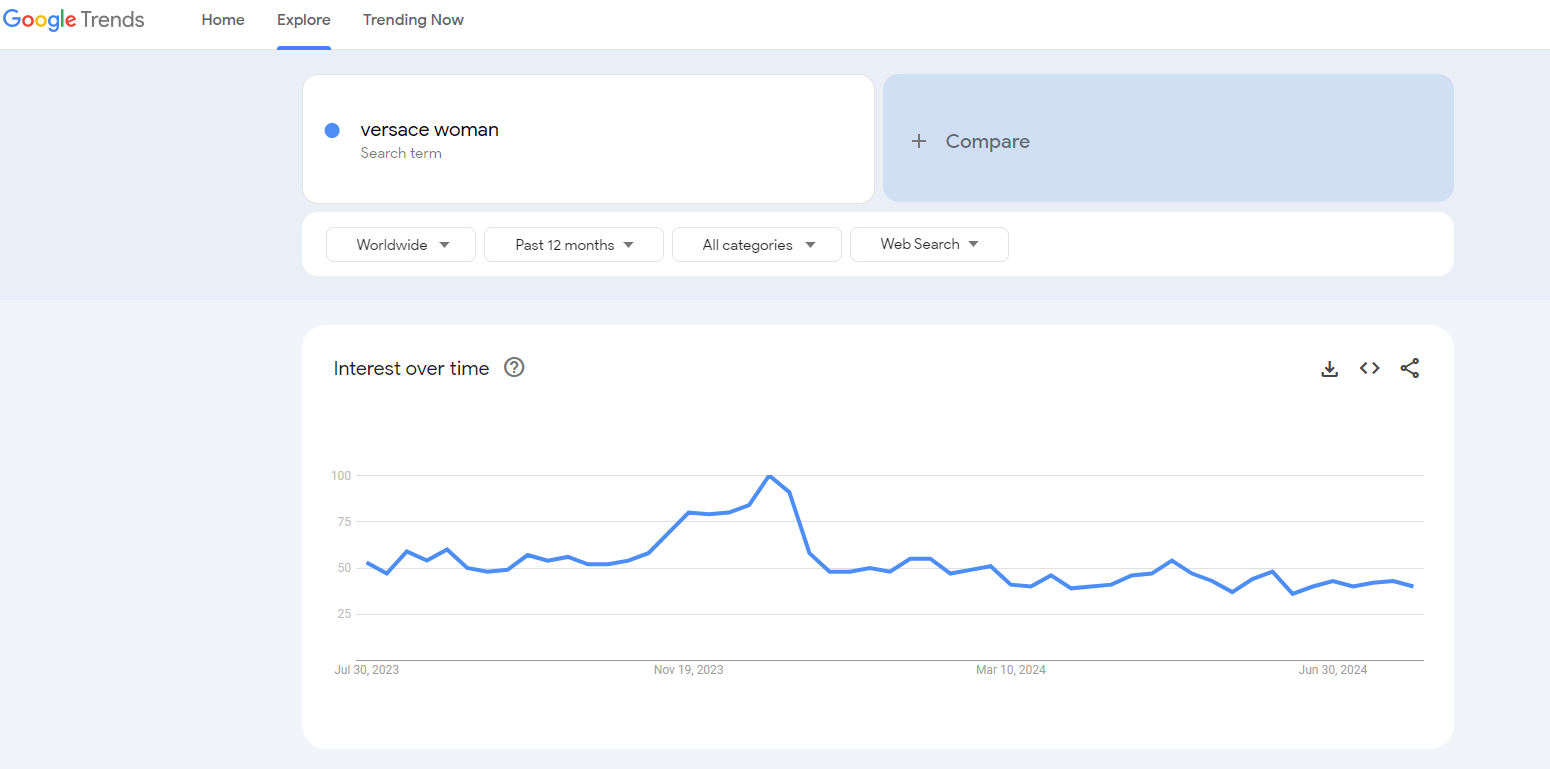
Task: Switch to the Explore tab
Action: click(x=304, y=20)
